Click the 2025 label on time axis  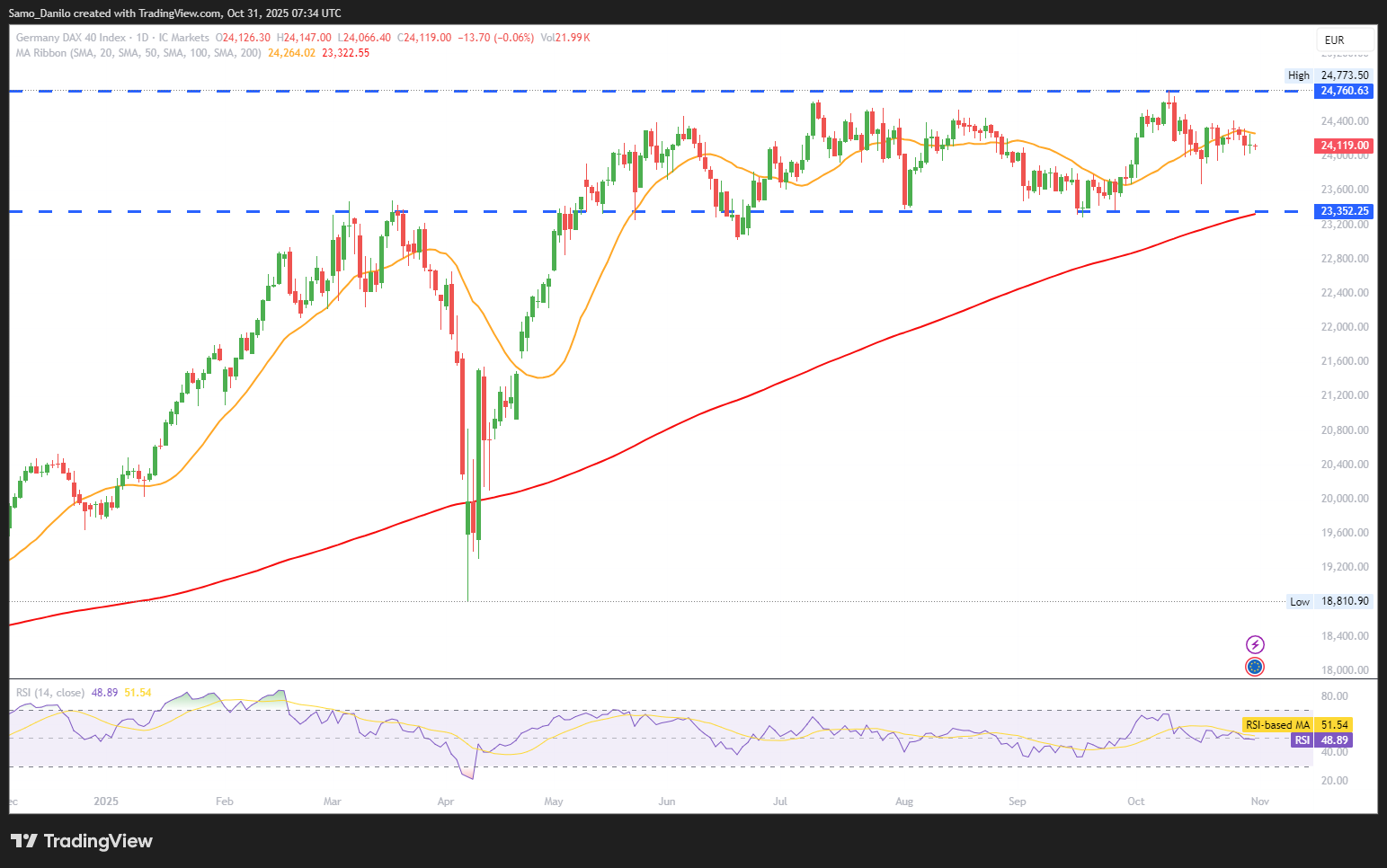tap(106, 802)
